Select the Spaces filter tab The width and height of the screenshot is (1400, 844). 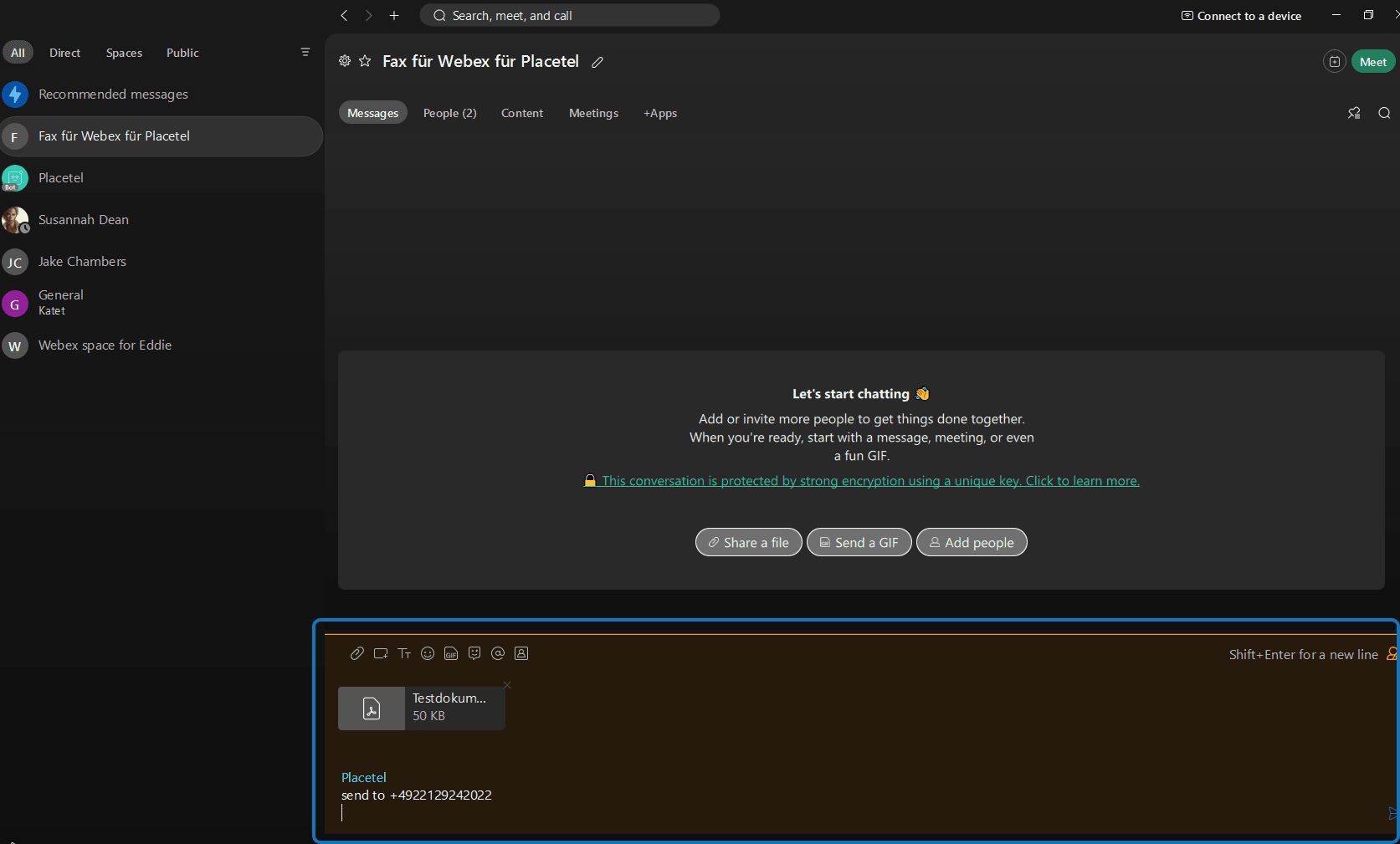(x=124, y=53)
